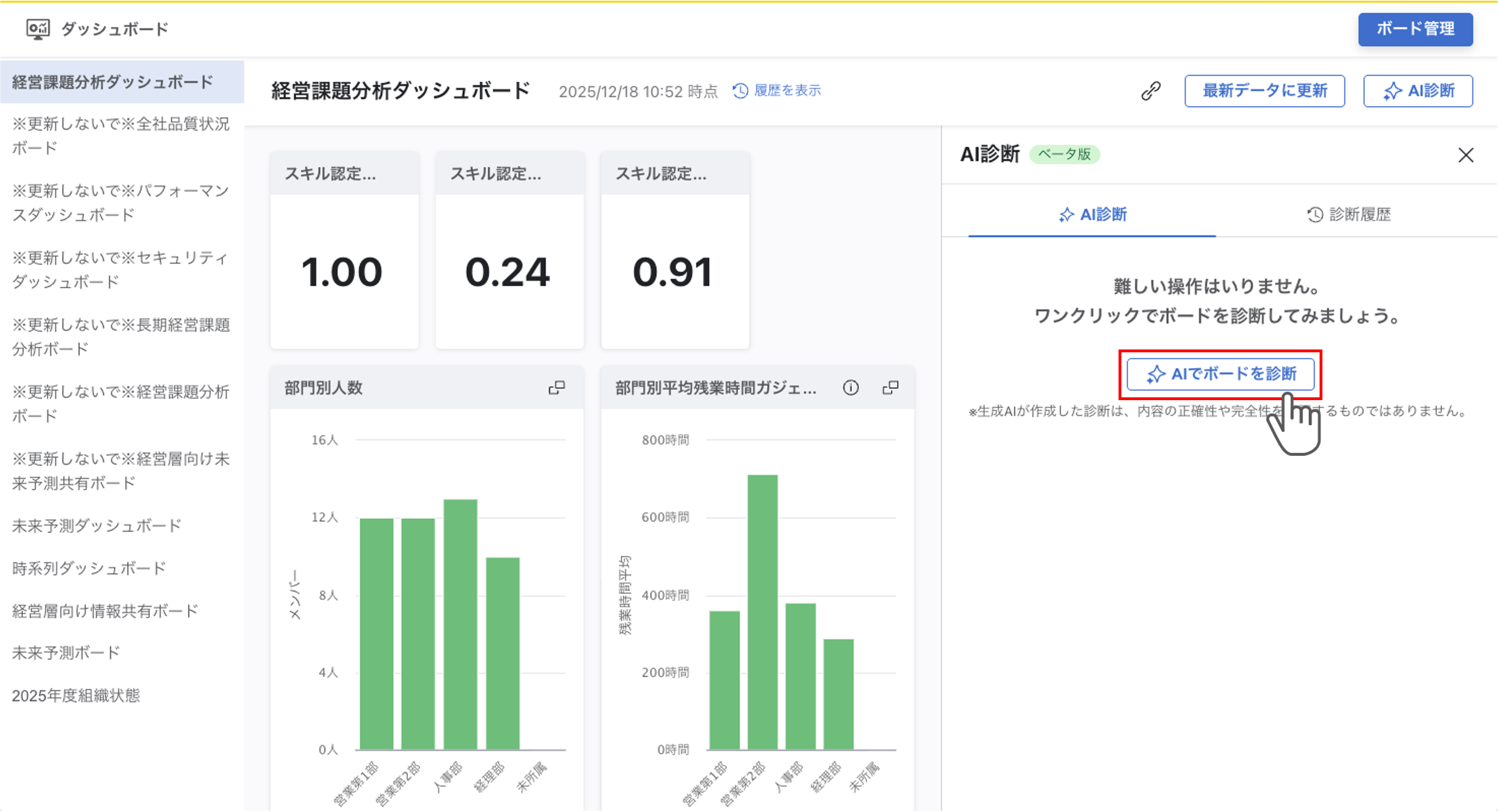This screenshot has width=1498, height=812.
Task: Open ボード管理 board management
Action: 1415,29
